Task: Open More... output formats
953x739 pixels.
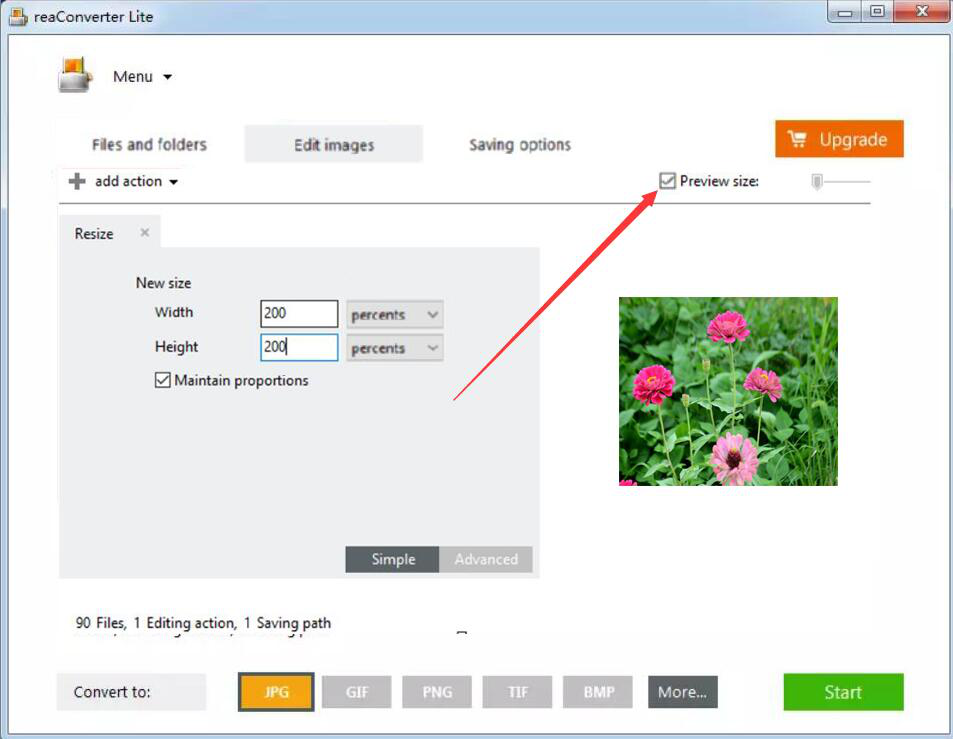Action: coord(683,692)
